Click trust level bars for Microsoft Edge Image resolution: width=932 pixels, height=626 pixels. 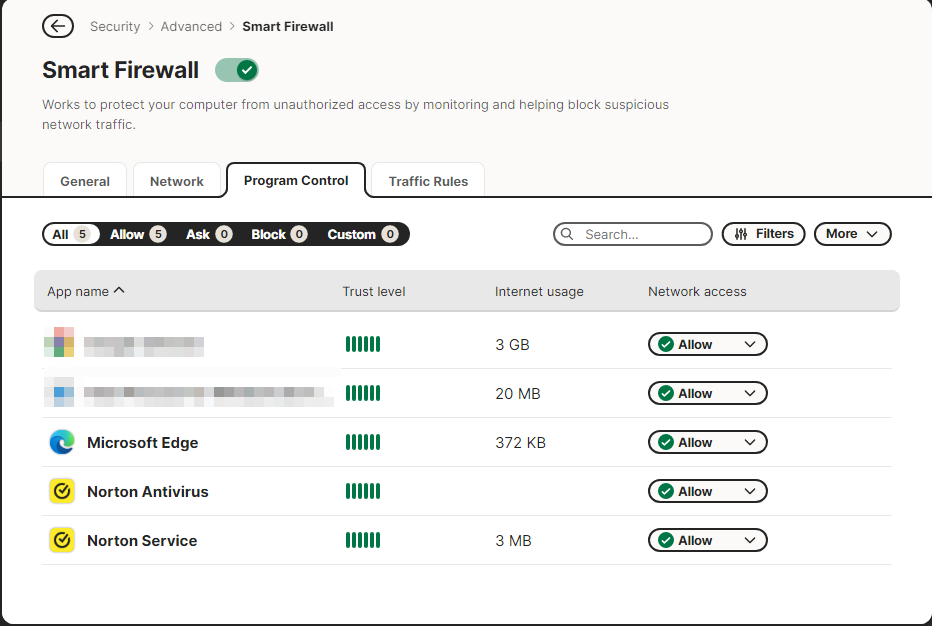tap(363, 442)
